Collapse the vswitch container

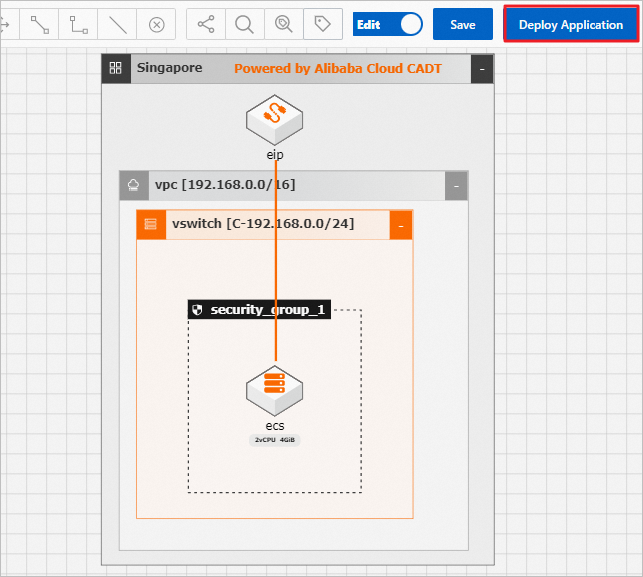click(x=401, y=225)
